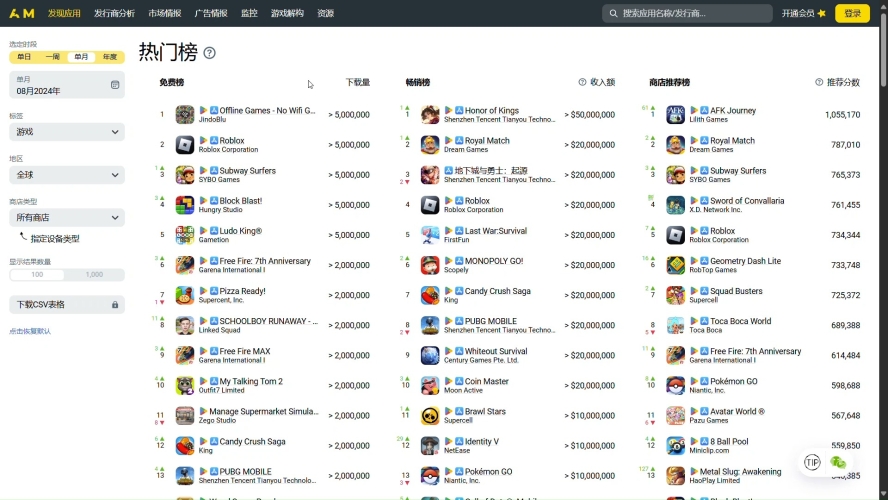Viewport: 888px width, 500px height.
Task: Open Coin Master app icon
Action: coord(430,386)
